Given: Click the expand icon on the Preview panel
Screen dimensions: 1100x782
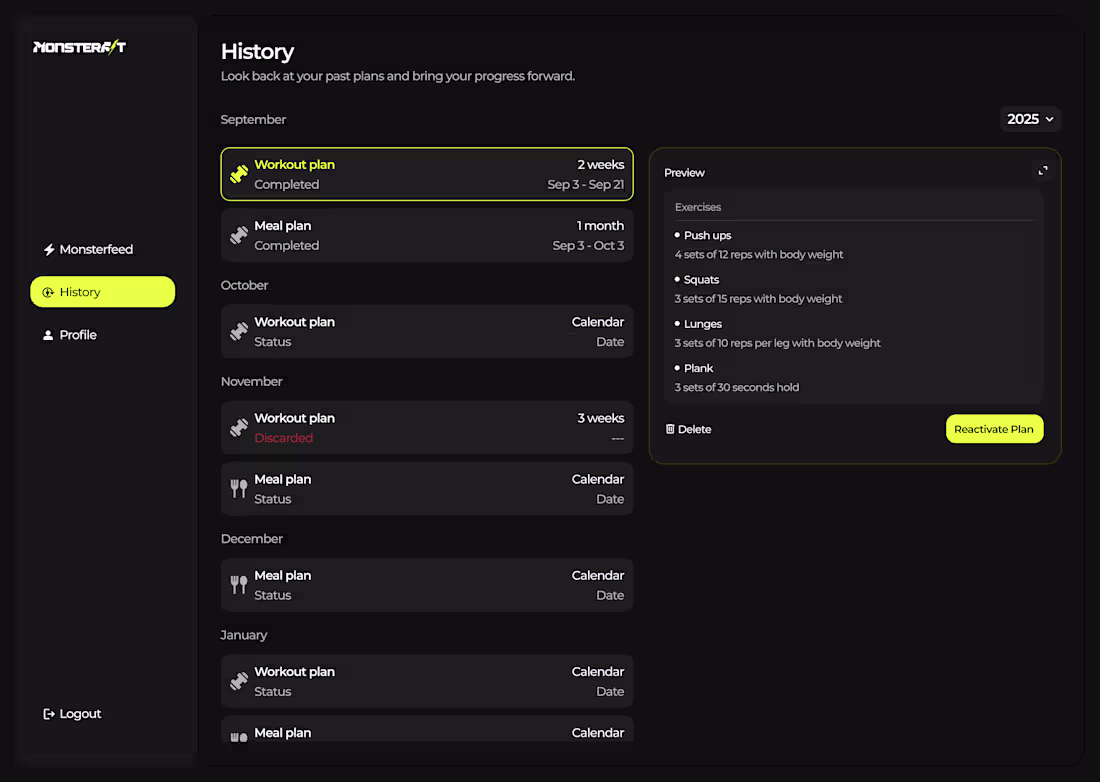Looking at the screenshot, I should tap(1042, 170).
